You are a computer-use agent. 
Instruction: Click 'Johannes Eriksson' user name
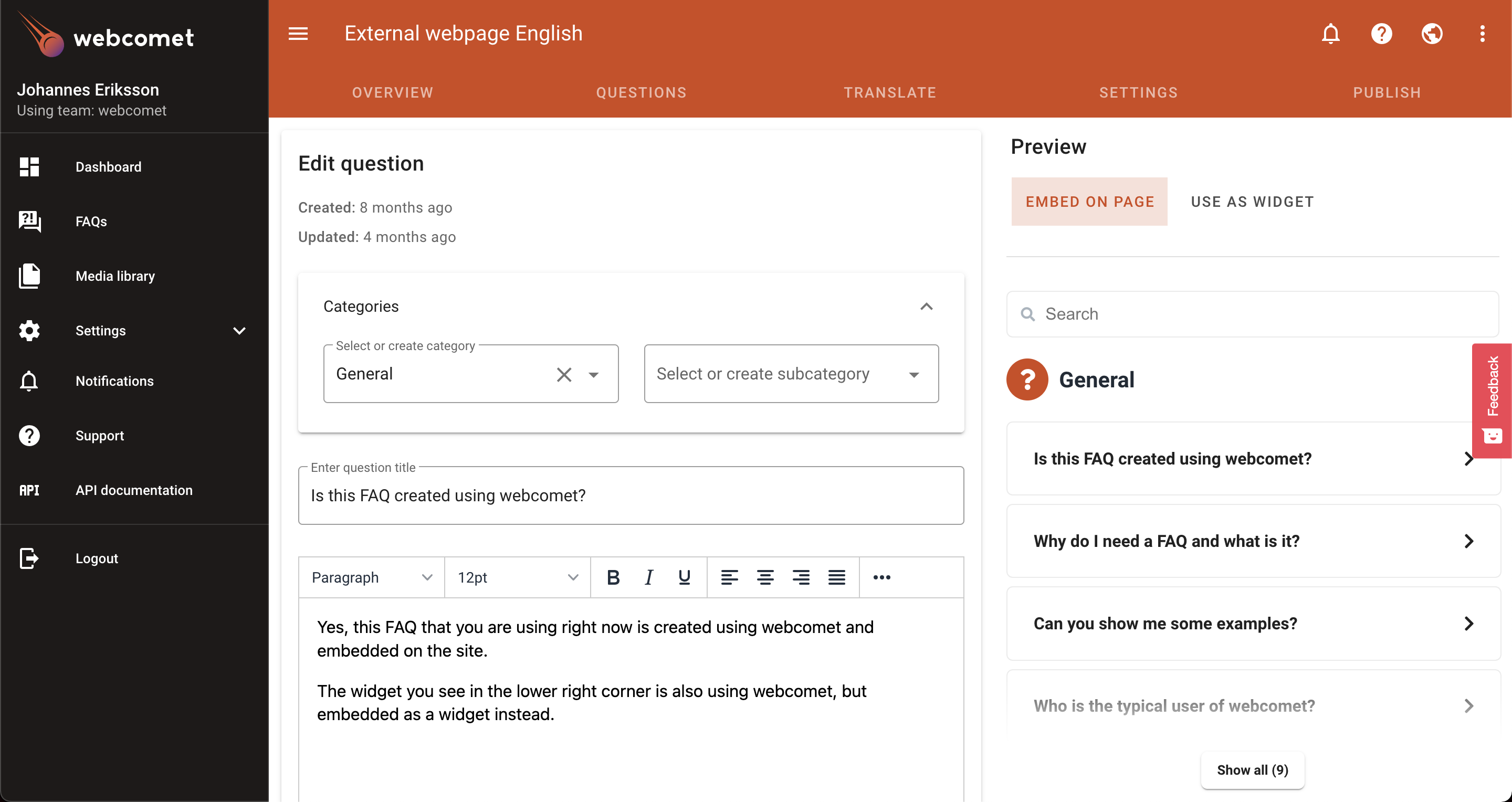click(x=88, y=89)
